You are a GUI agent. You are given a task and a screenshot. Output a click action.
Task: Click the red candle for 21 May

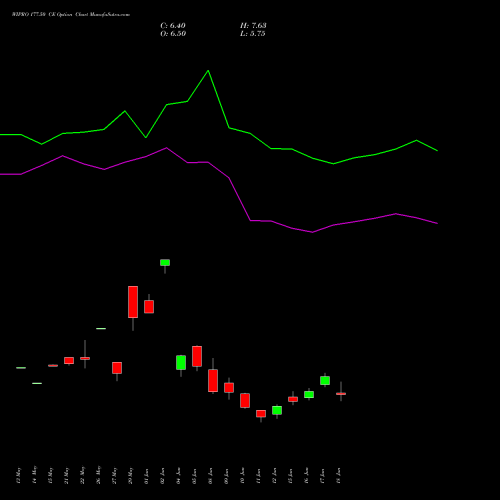point(69,360)
